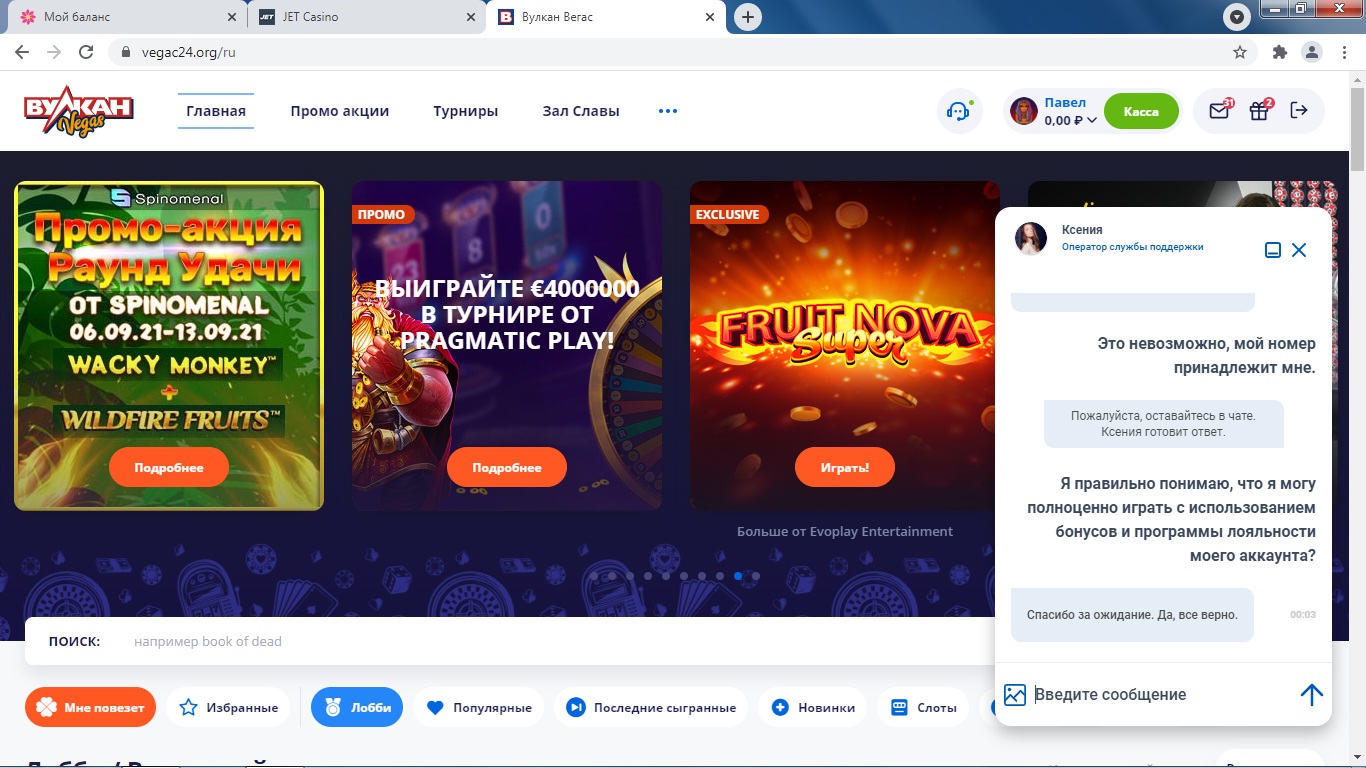This screenshot has height=768, width=1366.
Task: Click the Вулкан Vegas logo
Action: (x=79, y=111)
